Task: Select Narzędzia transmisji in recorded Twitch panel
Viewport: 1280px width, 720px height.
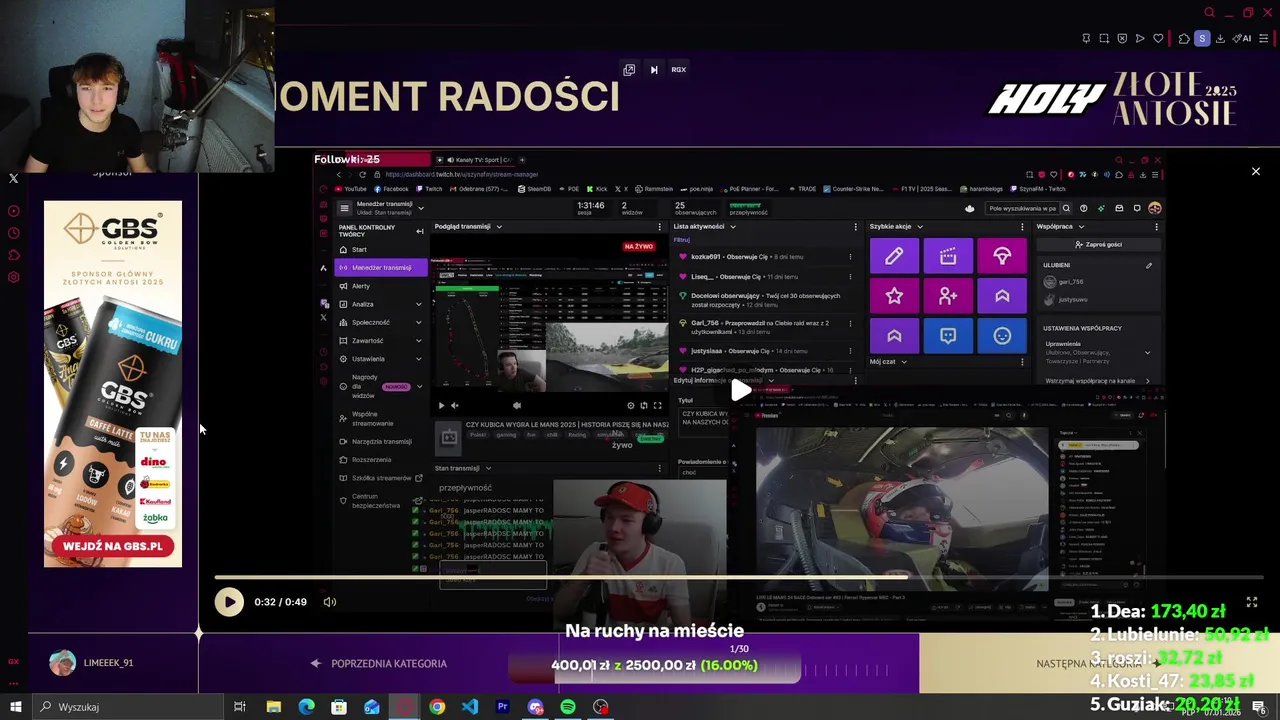Action: (x=381, y=441)
